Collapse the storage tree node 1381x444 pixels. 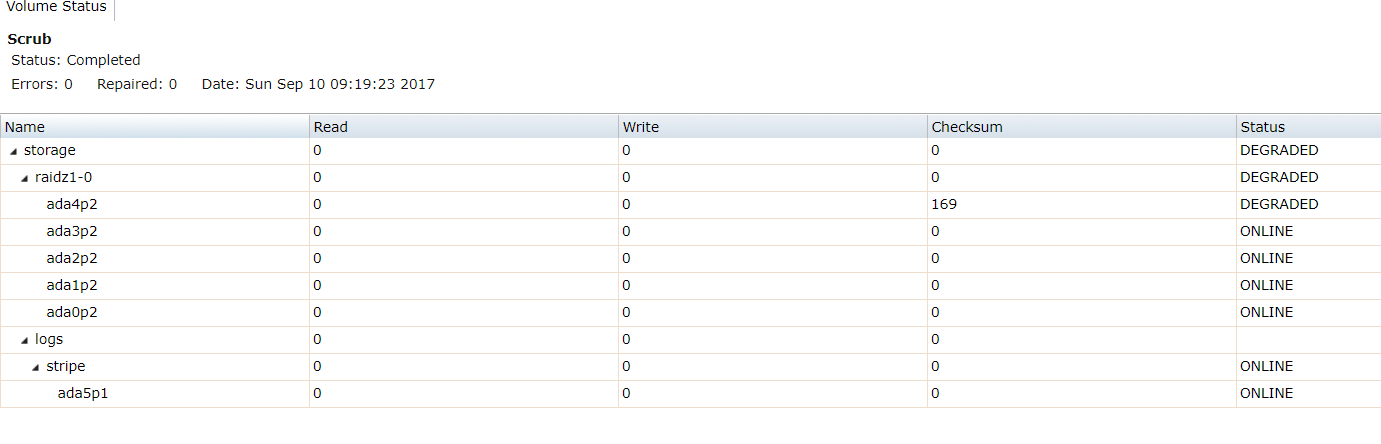point(13,151)
